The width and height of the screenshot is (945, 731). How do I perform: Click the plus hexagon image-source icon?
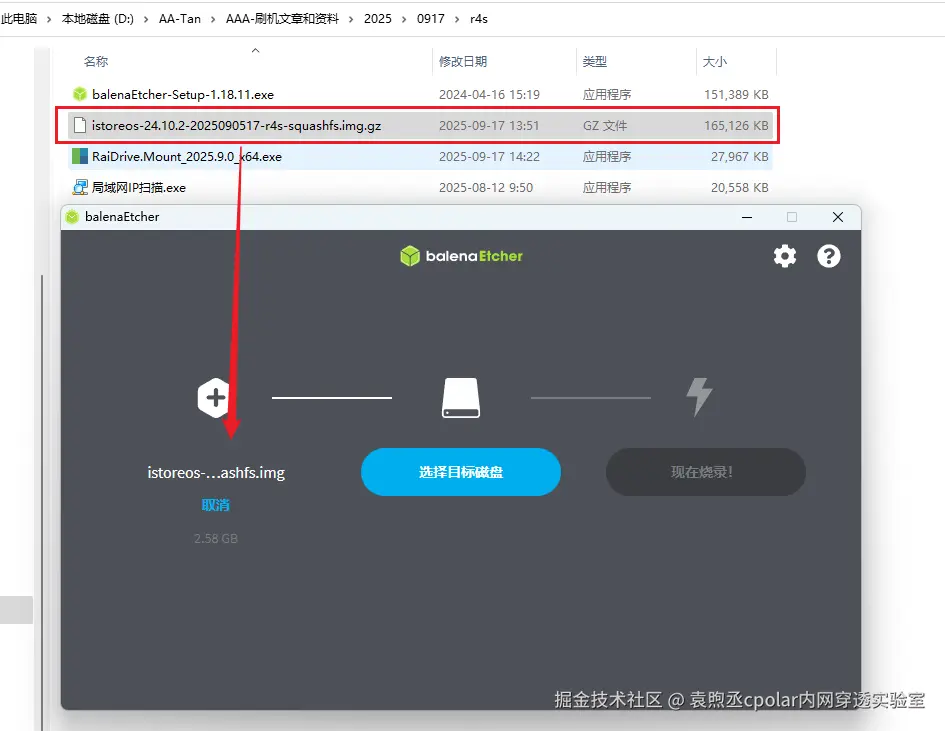point(214,398)
